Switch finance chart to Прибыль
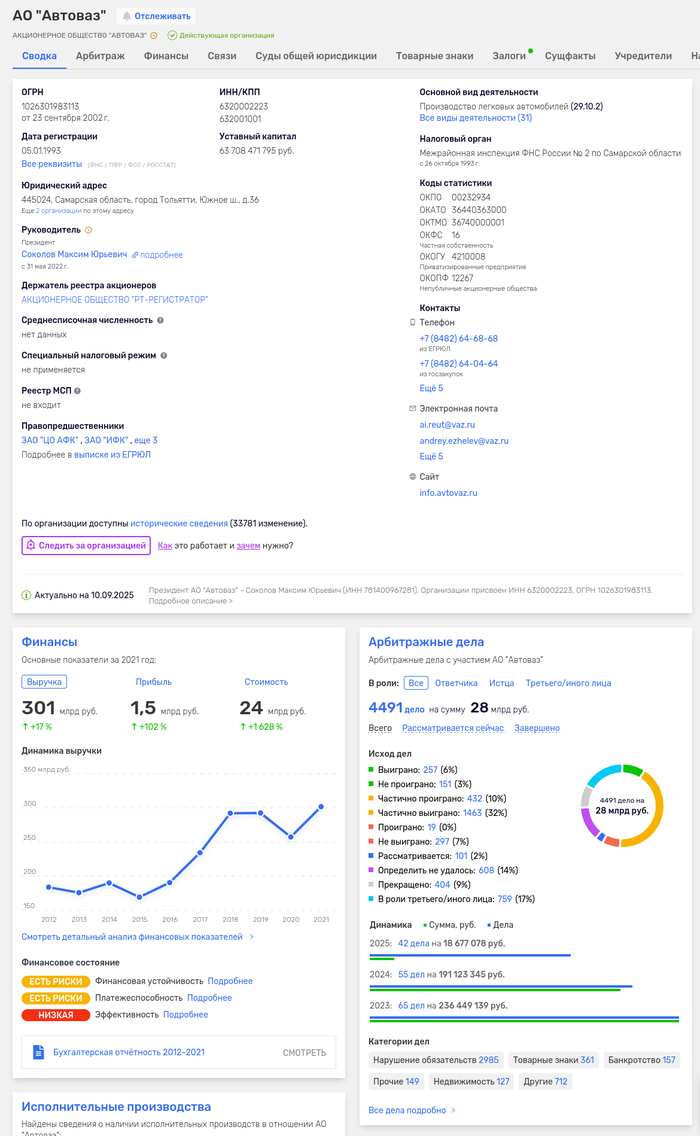 click(153, 682)
